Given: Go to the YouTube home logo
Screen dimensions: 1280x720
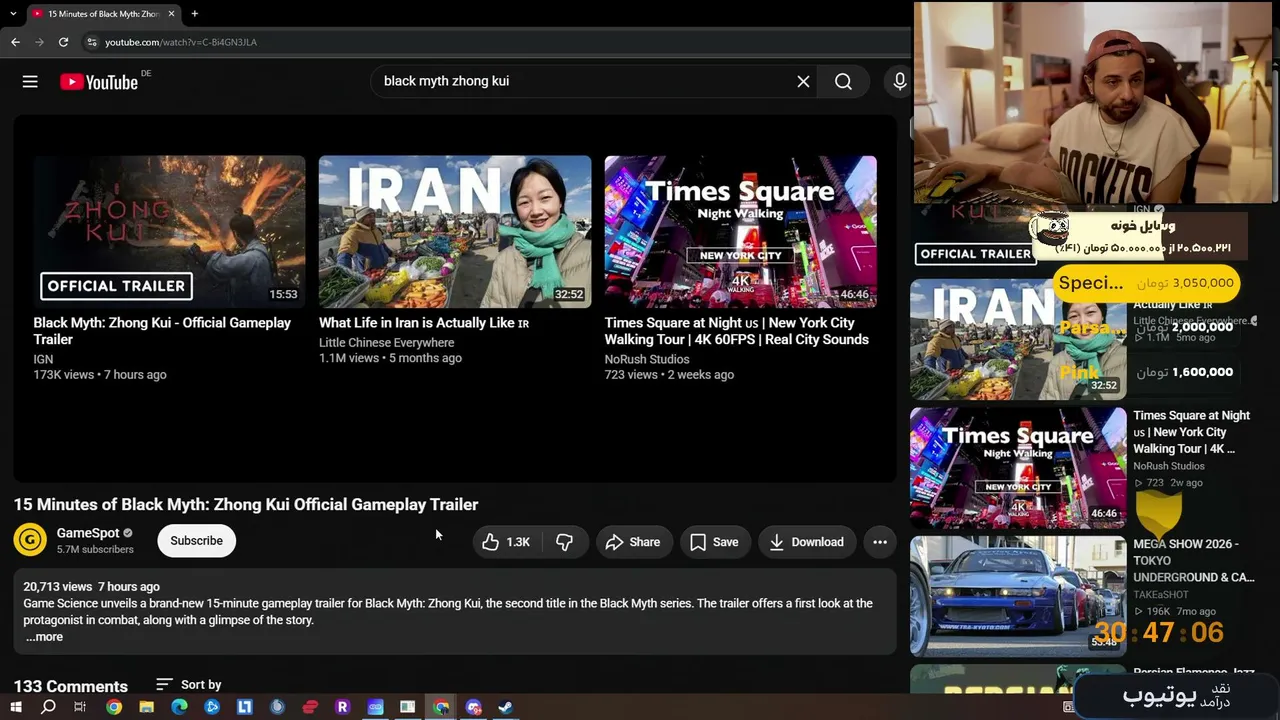Looking at the screenshot, I should [99, 82].
